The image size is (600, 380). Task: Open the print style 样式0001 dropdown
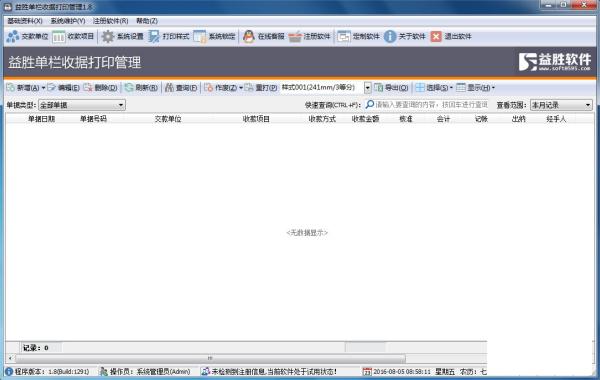tap(367, 88)
